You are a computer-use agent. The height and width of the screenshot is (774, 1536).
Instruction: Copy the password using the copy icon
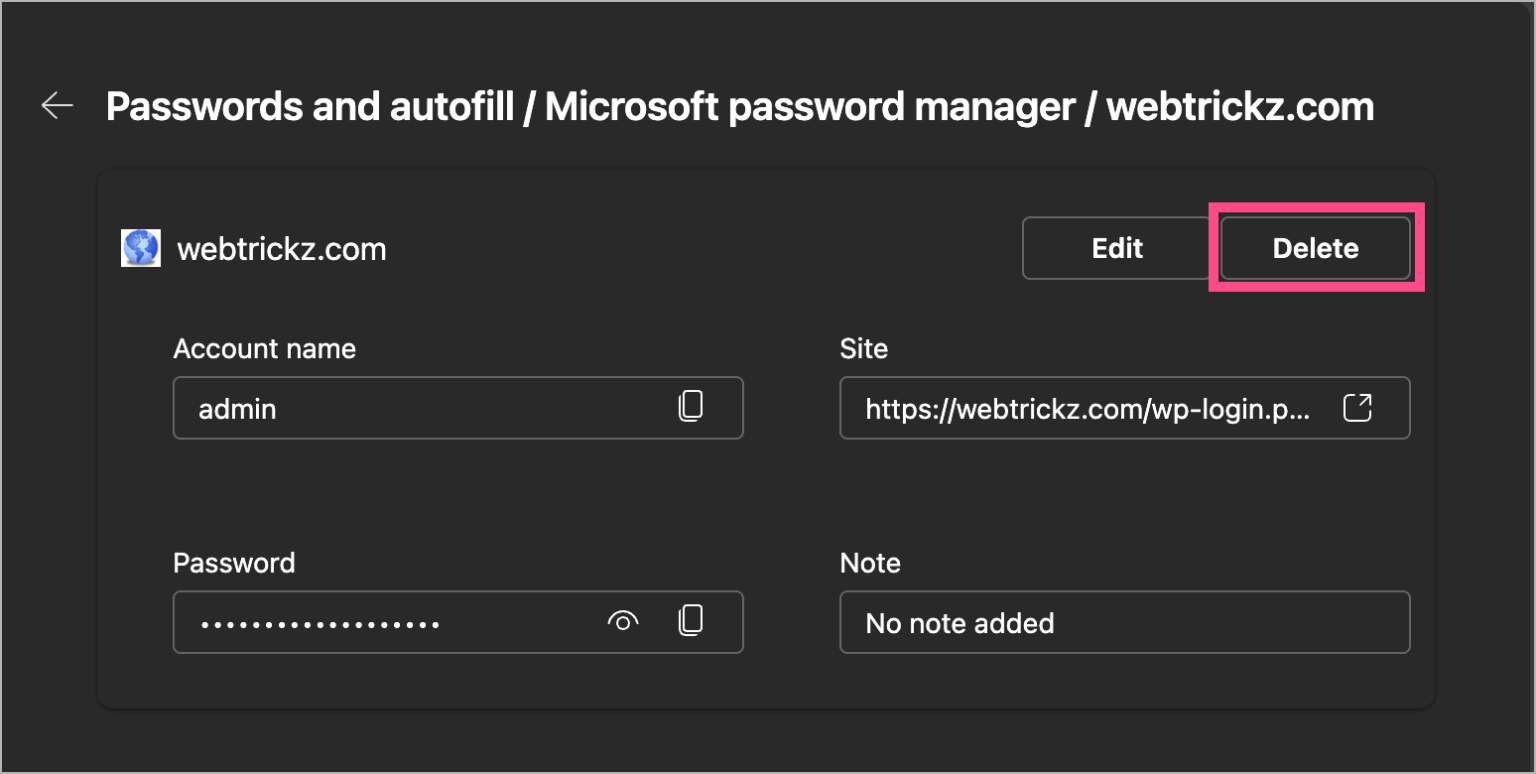(x=690, y=621)
